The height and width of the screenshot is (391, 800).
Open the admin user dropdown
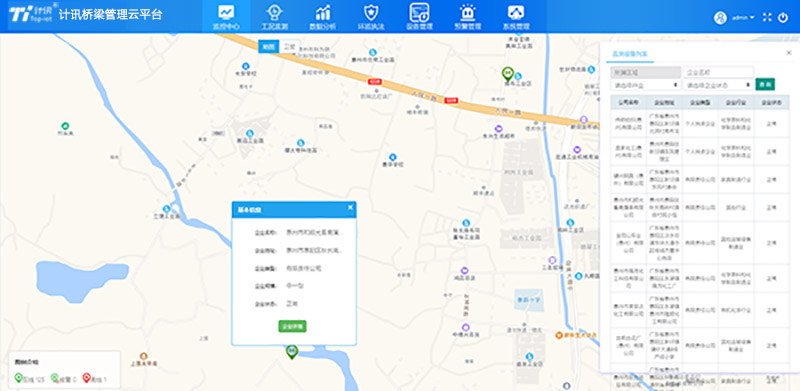(735, 17)
